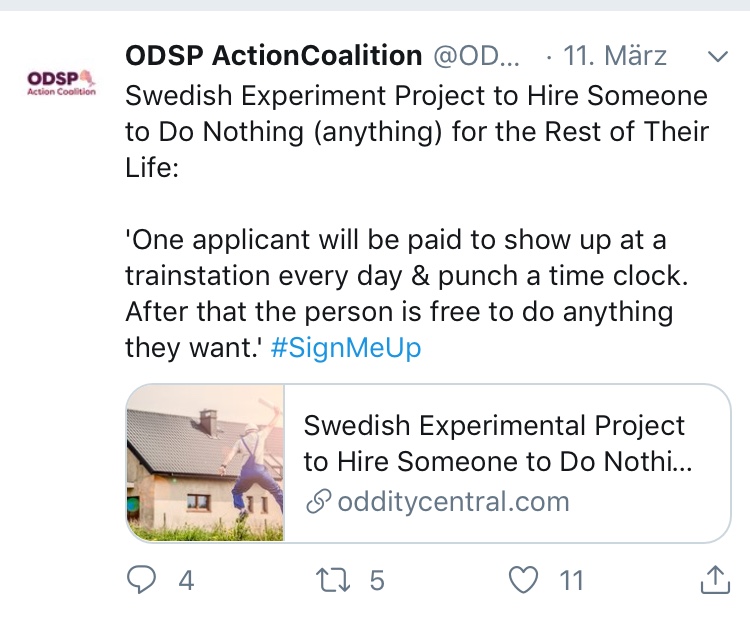The height and width of the screenshot is (624, 750).
Task: Click the truncated @OD... handle
Action: tap(477, 56)
